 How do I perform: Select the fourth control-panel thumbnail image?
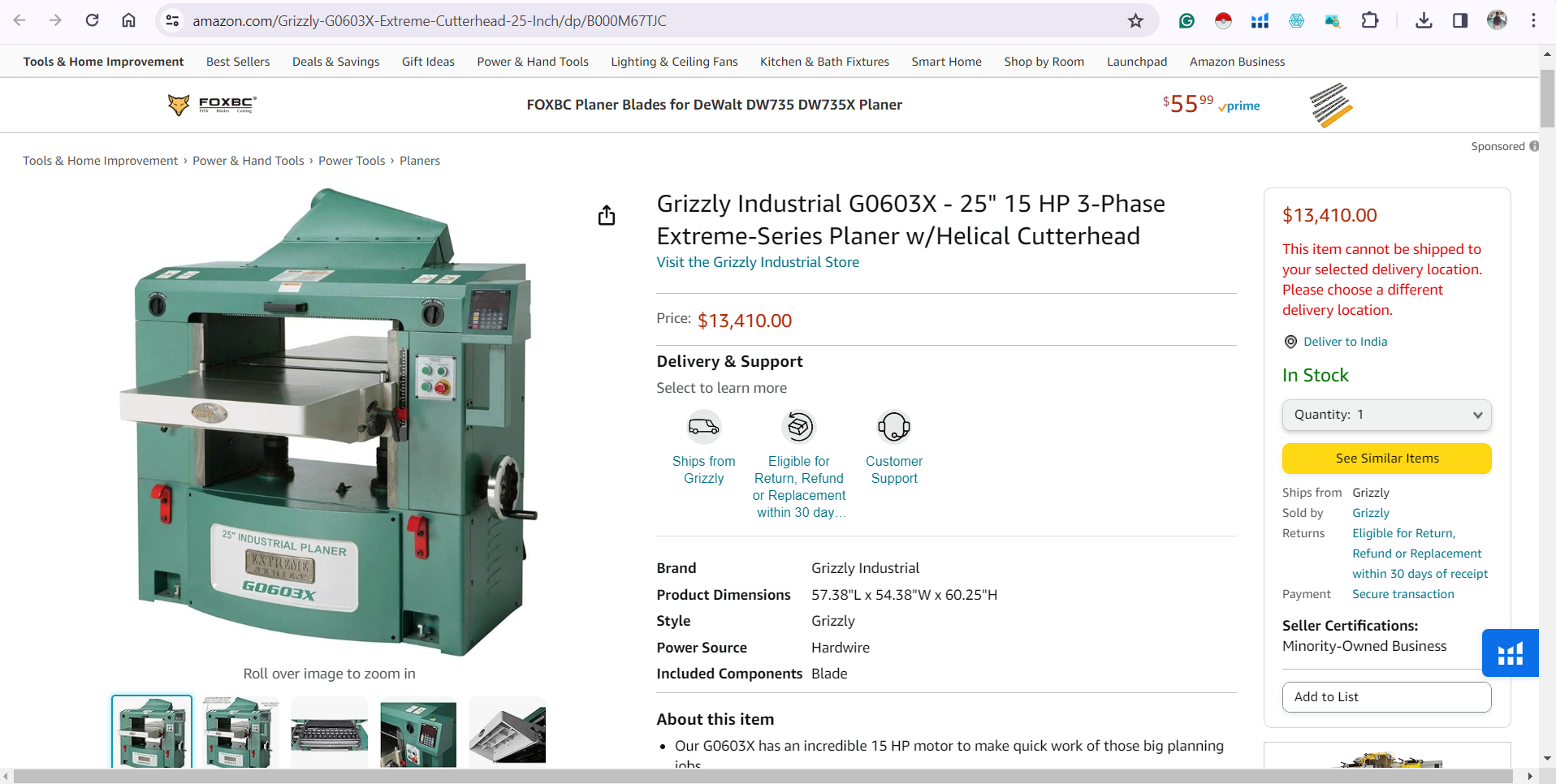pyautogui.click(x=418, y=732)
